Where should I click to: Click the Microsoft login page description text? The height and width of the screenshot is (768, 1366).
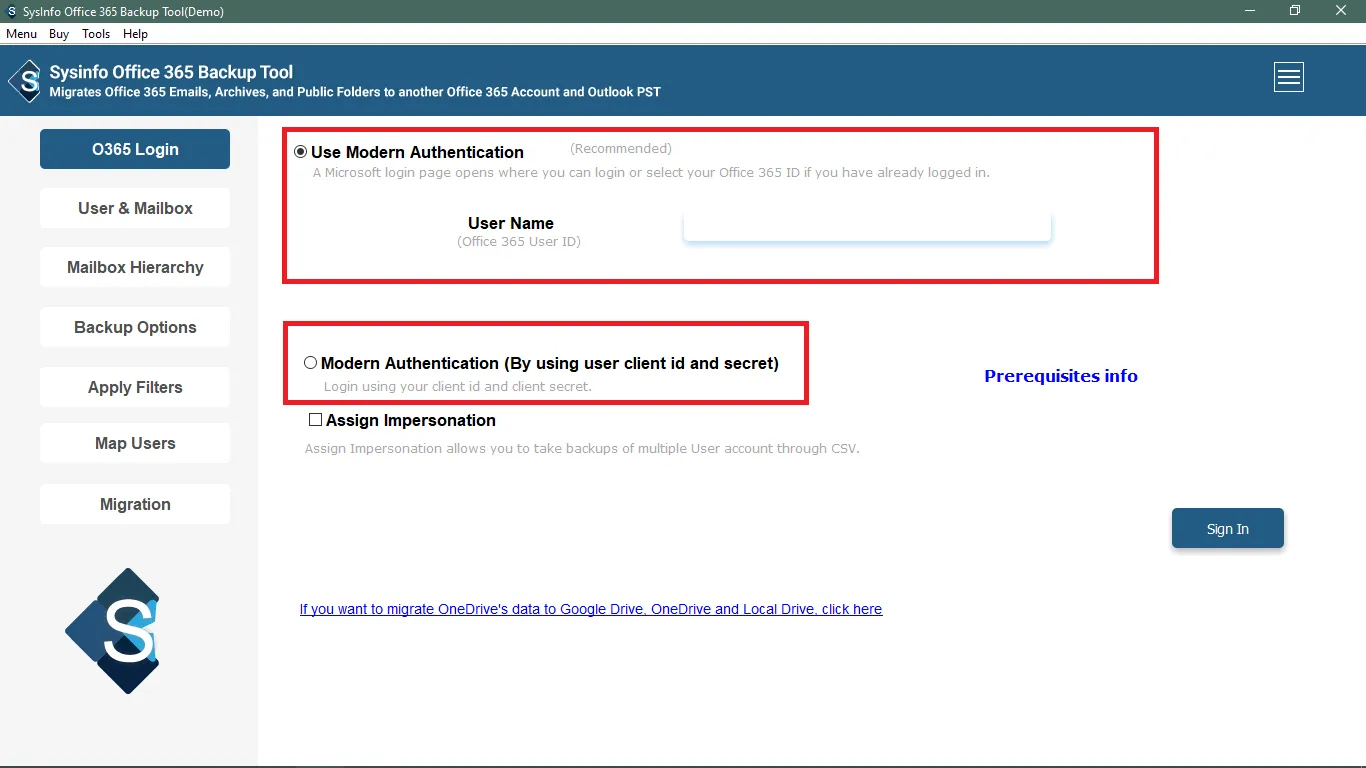651,173
